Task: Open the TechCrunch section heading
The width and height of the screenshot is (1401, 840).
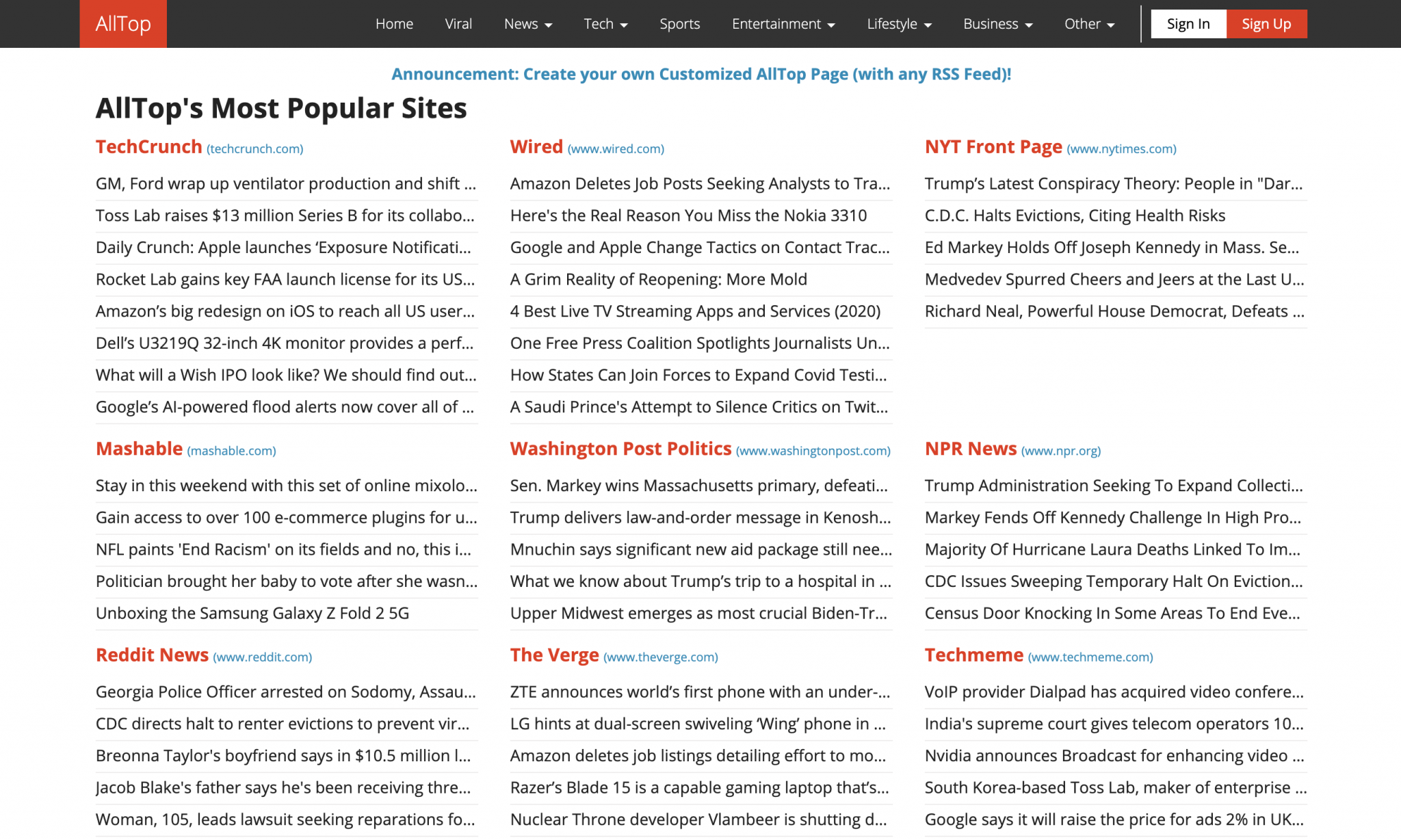Action: tap(149, 147)
